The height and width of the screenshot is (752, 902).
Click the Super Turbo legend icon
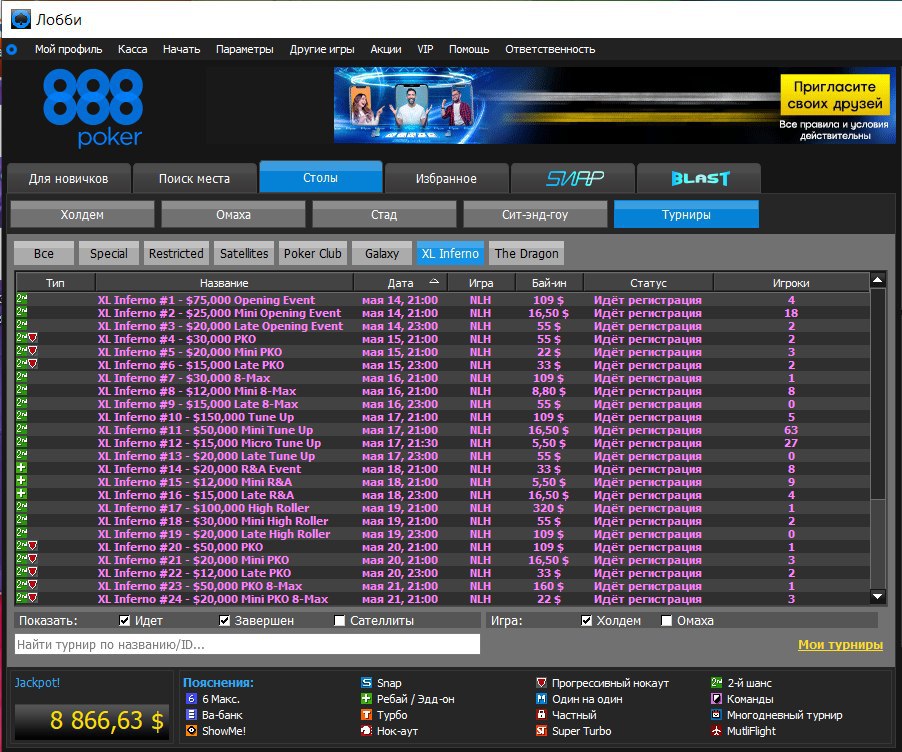pos(541,731)
